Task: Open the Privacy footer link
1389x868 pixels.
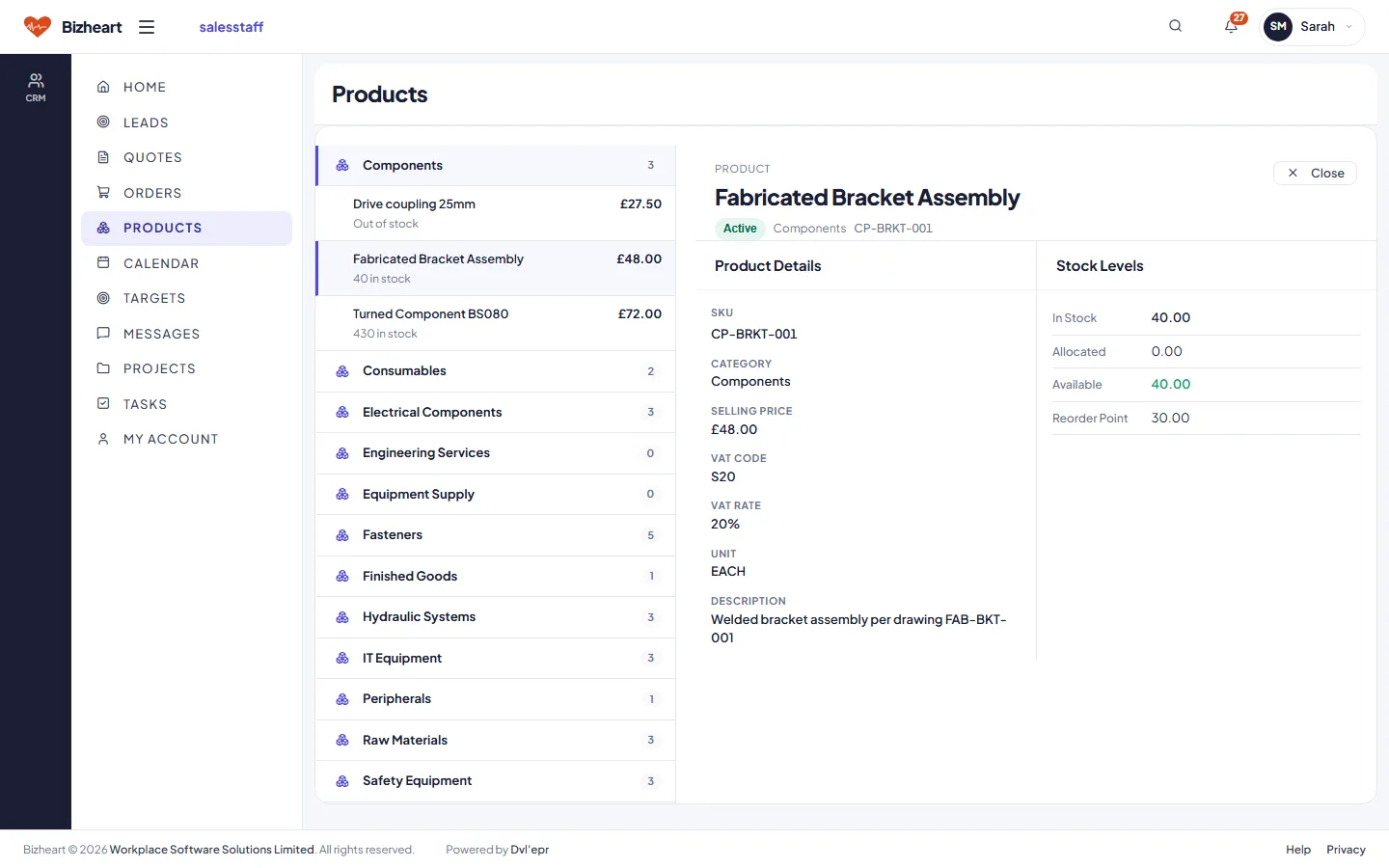Action: tap(1346, 850)
